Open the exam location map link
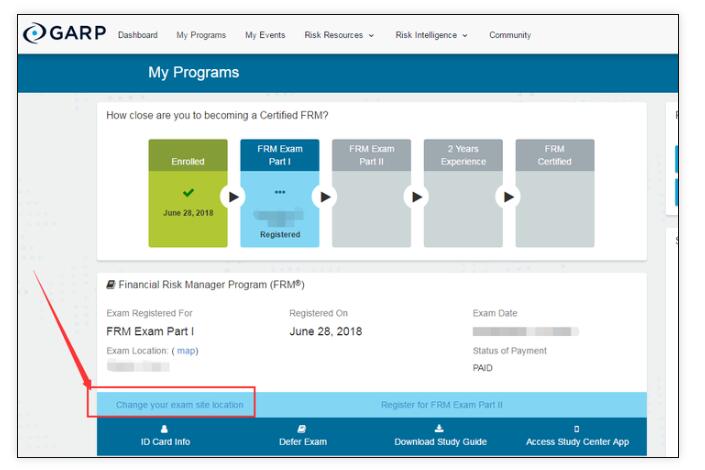The width and height of the screenshot is (705, 470). (x=186, y=351)
